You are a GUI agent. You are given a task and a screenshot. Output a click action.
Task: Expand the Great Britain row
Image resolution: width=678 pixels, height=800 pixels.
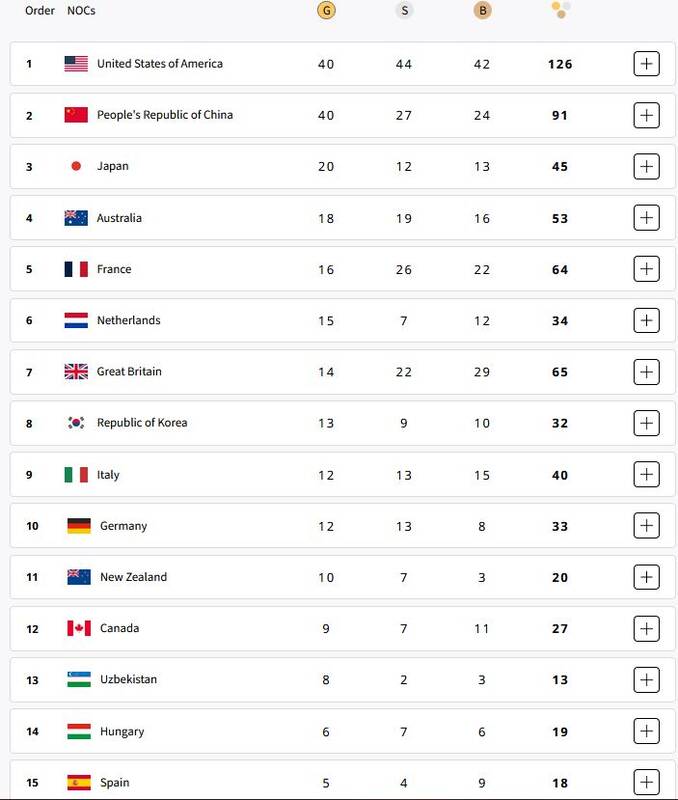point(647,372)
